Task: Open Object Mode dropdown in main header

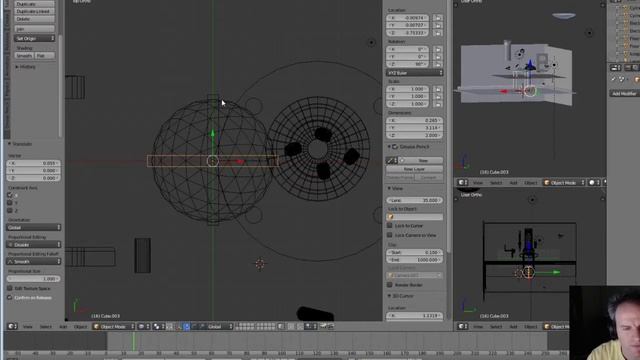Action: [x=113, y=327]
